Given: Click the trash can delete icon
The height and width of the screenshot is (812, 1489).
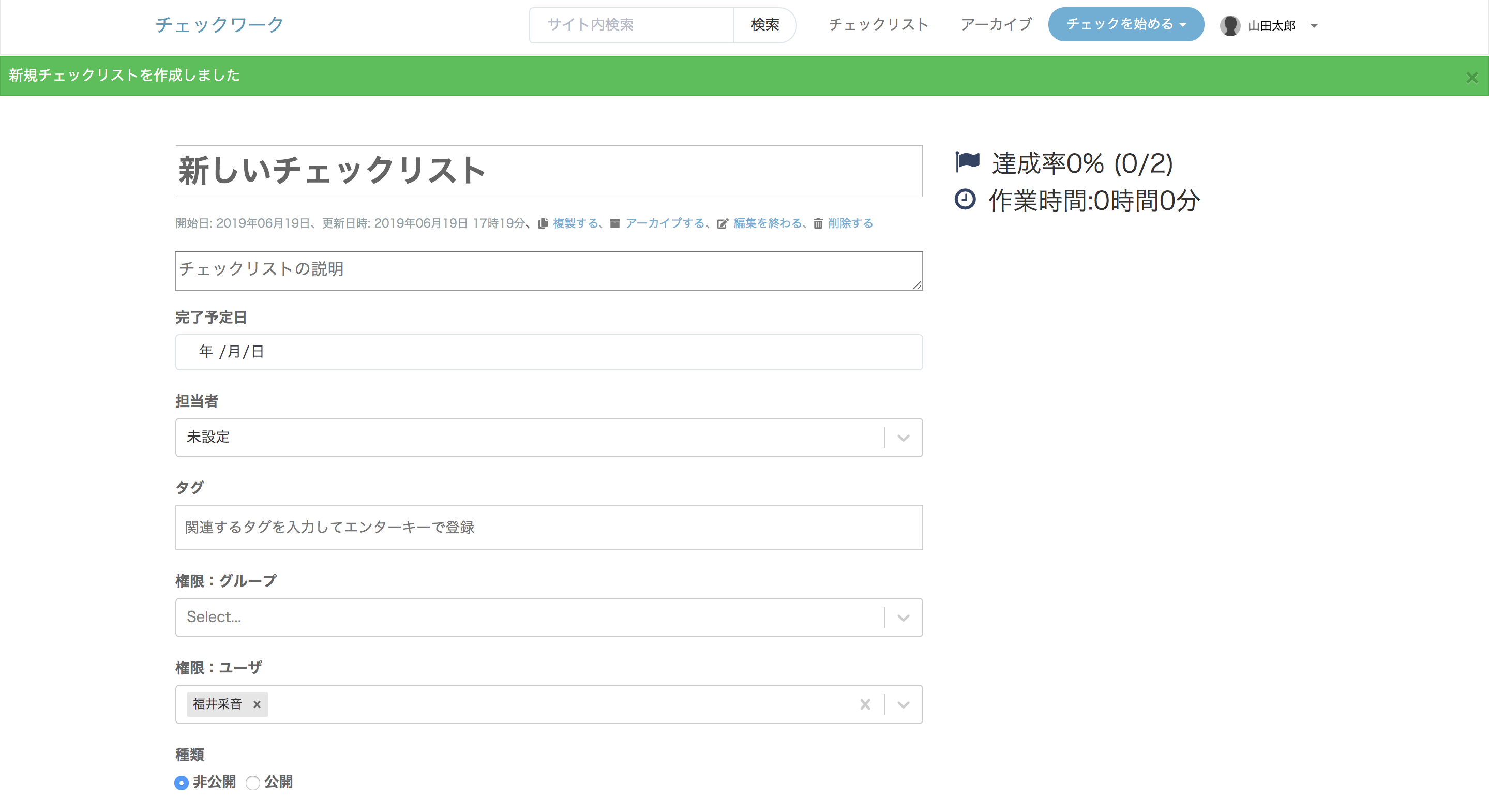Looking at the screenshot, I should pyautogui.click(x=818, y=223).
